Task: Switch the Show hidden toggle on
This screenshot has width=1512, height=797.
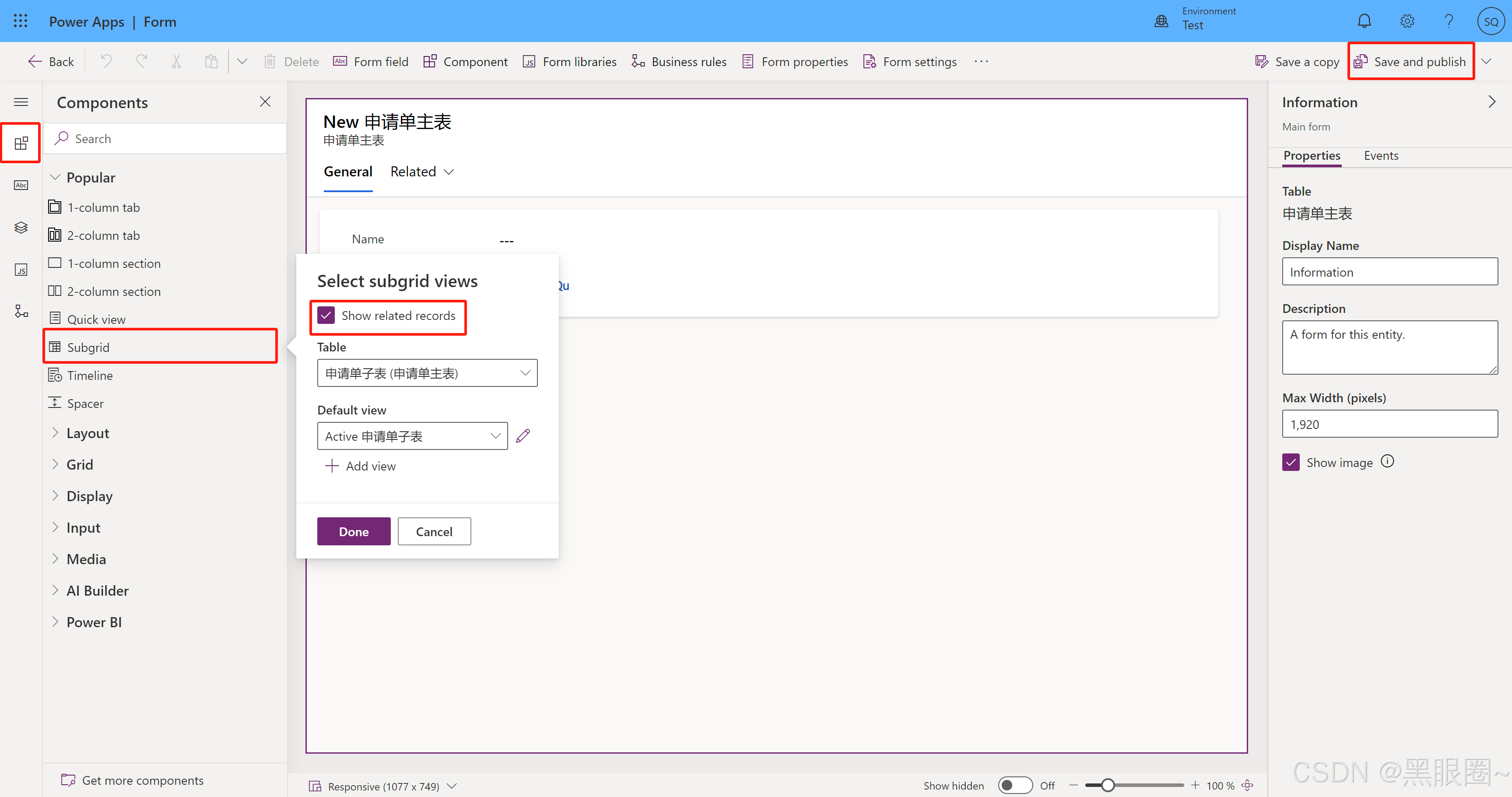Action: tap(1015, 785)
